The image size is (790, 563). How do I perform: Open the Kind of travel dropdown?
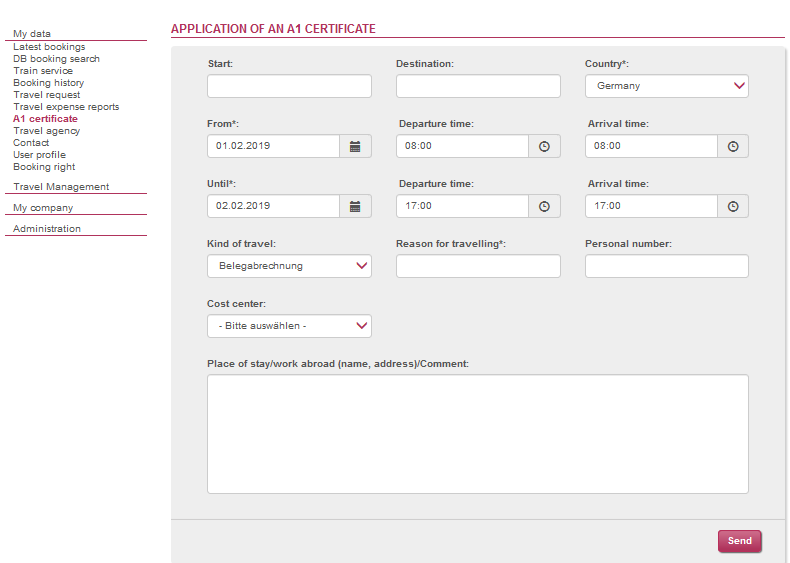click(289, 266)
